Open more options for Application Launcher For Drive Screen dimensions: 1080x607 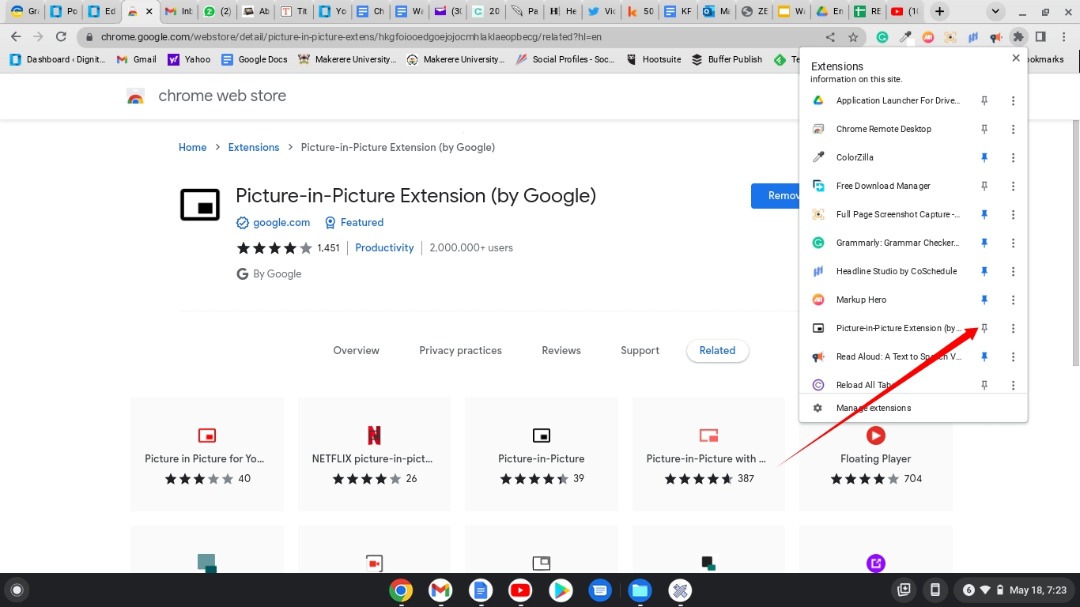tap(1013, 101)
